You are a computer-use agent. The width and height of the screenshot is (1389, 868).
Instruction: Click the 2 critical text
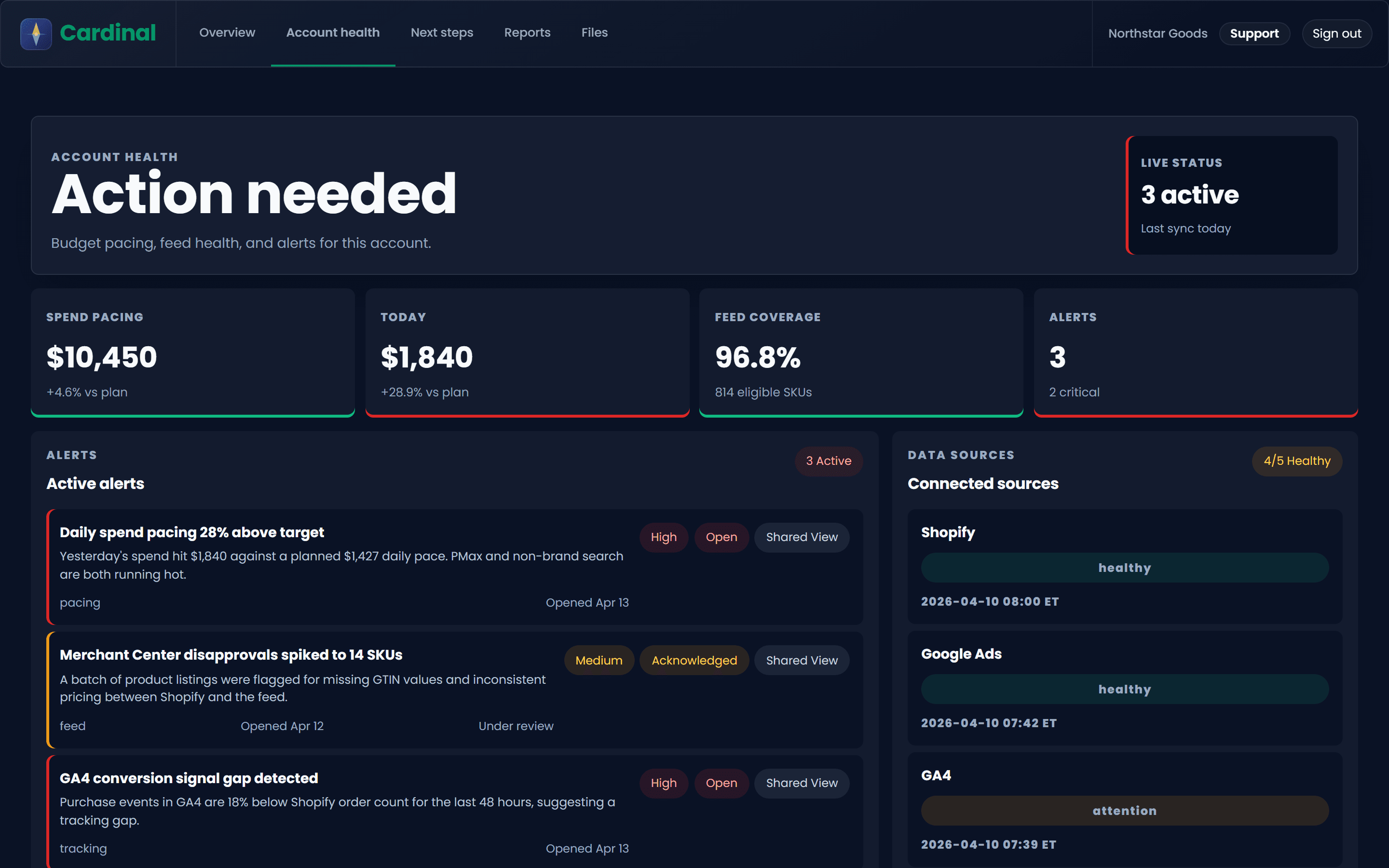[1074, 392]
